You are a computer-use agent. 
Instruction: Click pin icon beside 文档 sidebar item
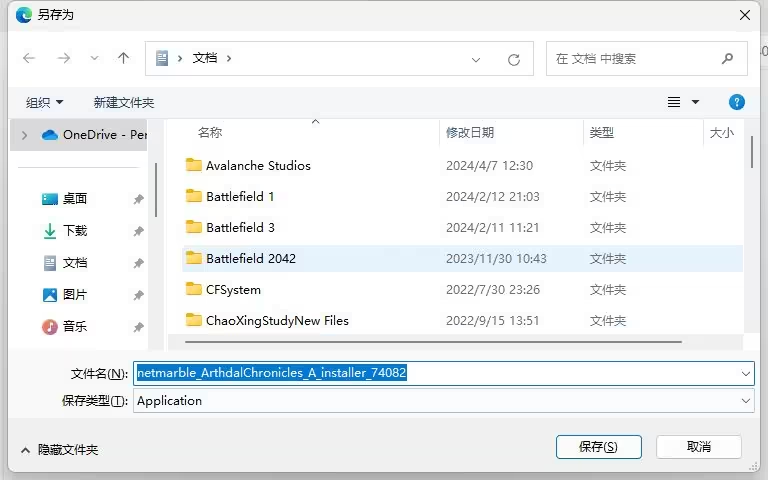[x=139, y=264]
